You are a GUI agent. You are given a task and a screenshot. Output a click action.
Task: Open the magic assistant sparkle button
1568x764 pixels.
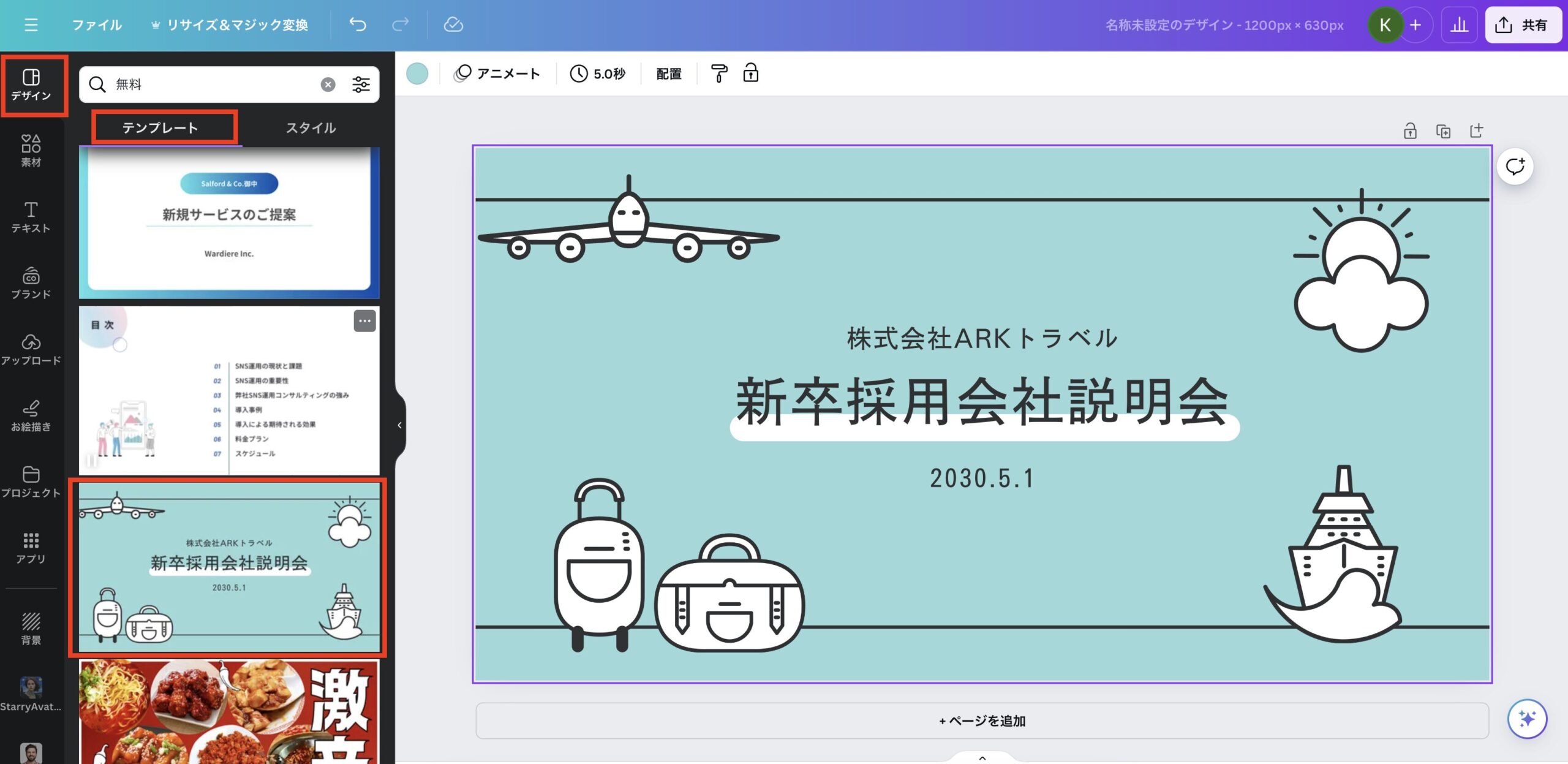1528,719
